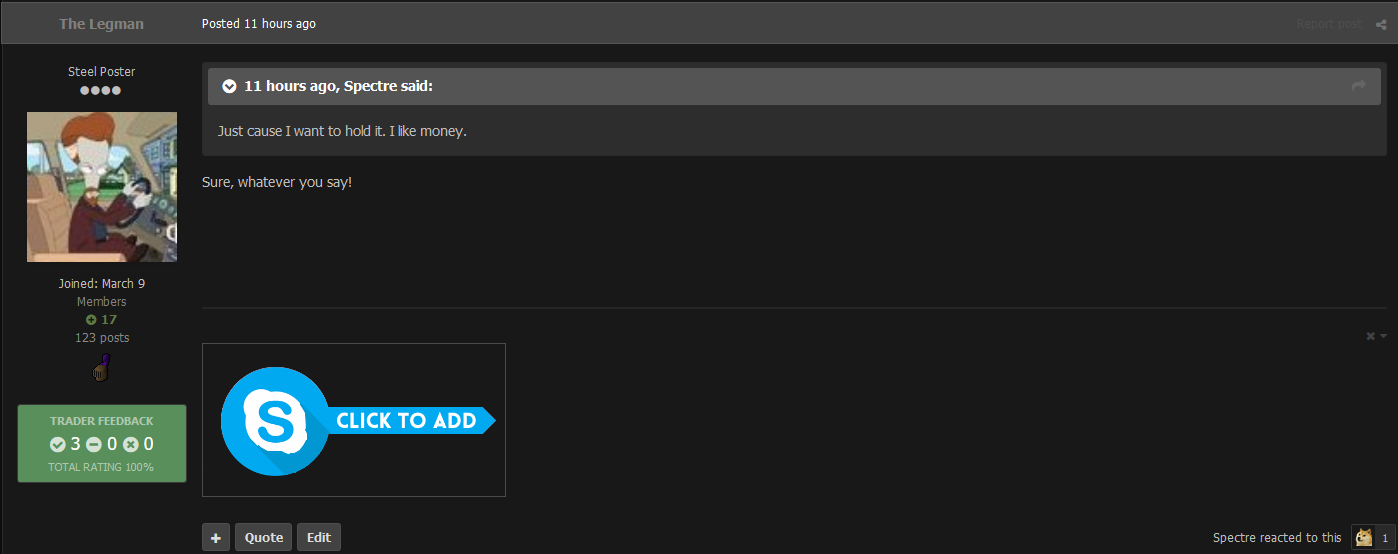Click the rank pips under Steel Poster
Viewport: 1398px width, 554px height.
point(101,91)
